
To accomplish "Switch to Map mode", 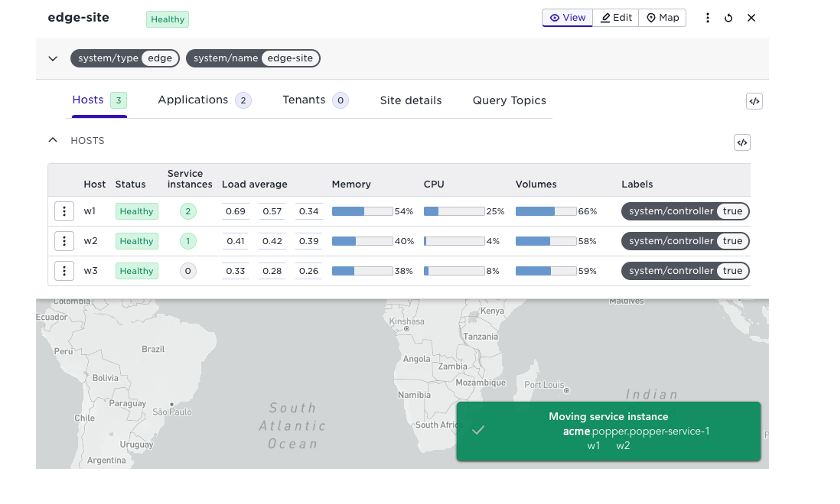I will point(663,18).
